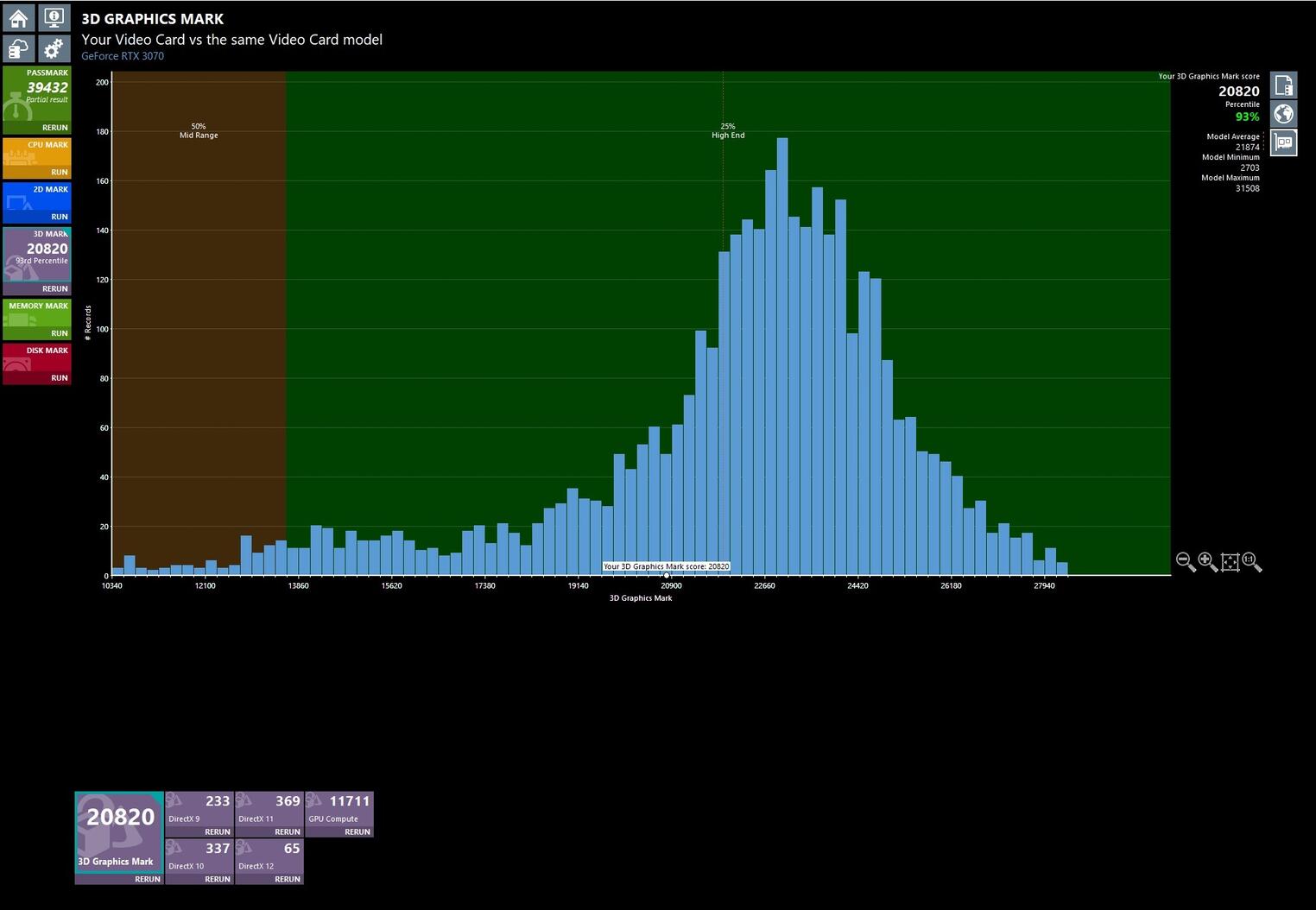The width and height of the screenshot is (1316, 910).
Task: Click the PassMark score 39432
Action: click(x=47, y=87)
